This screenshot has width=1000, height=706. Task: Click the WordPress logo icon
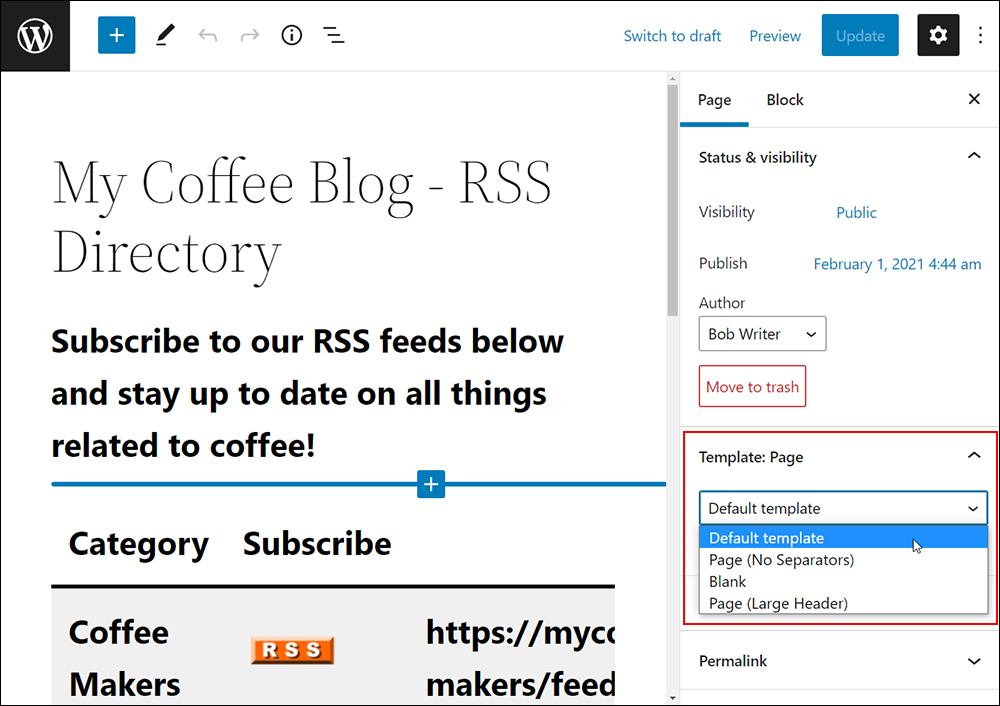pyautogui.click(x=35, y=36)
